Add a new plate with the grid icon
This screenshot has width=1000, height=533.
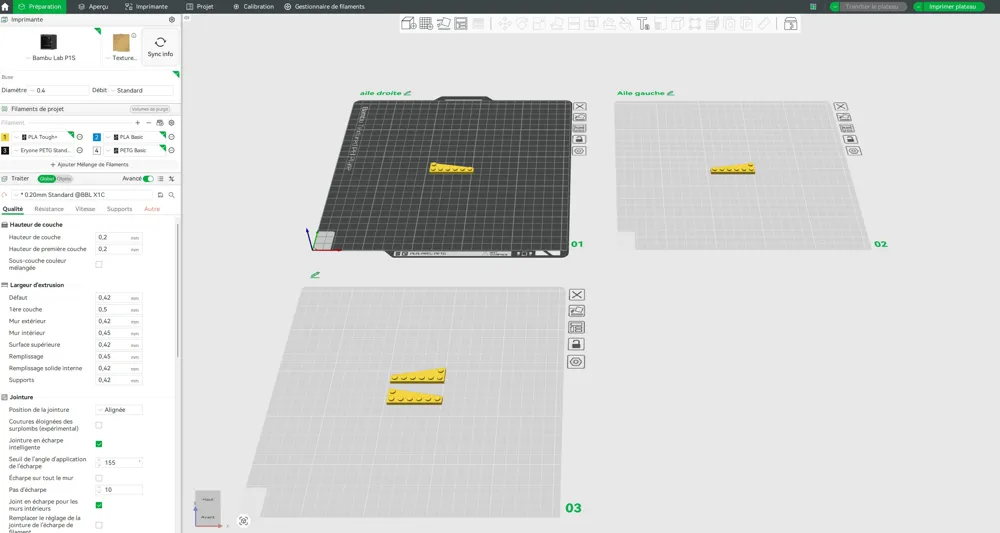pos(426,24)
